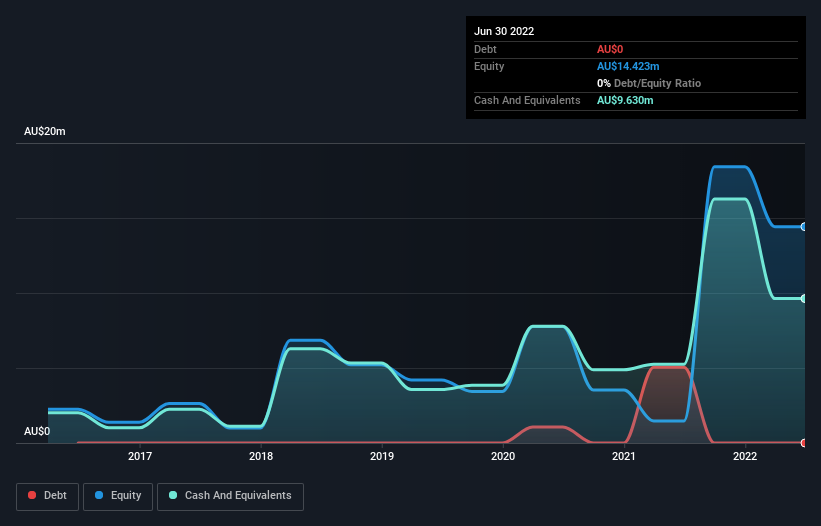The height and width of the screenshot is (526, 821).
Task: Click the AU$9.630m cash value
Action: click(625, 100)
